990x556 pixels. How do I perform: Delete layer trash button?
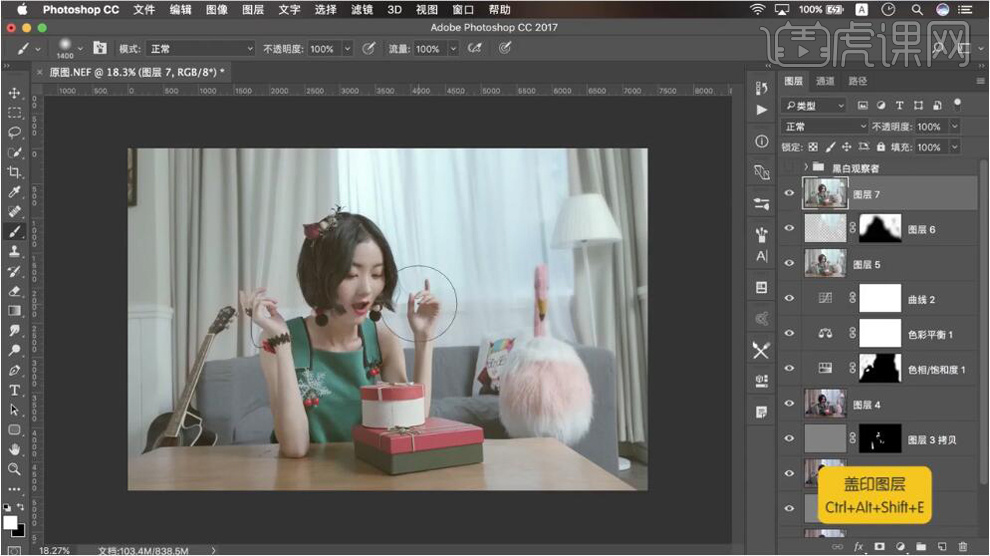[963, 547]
